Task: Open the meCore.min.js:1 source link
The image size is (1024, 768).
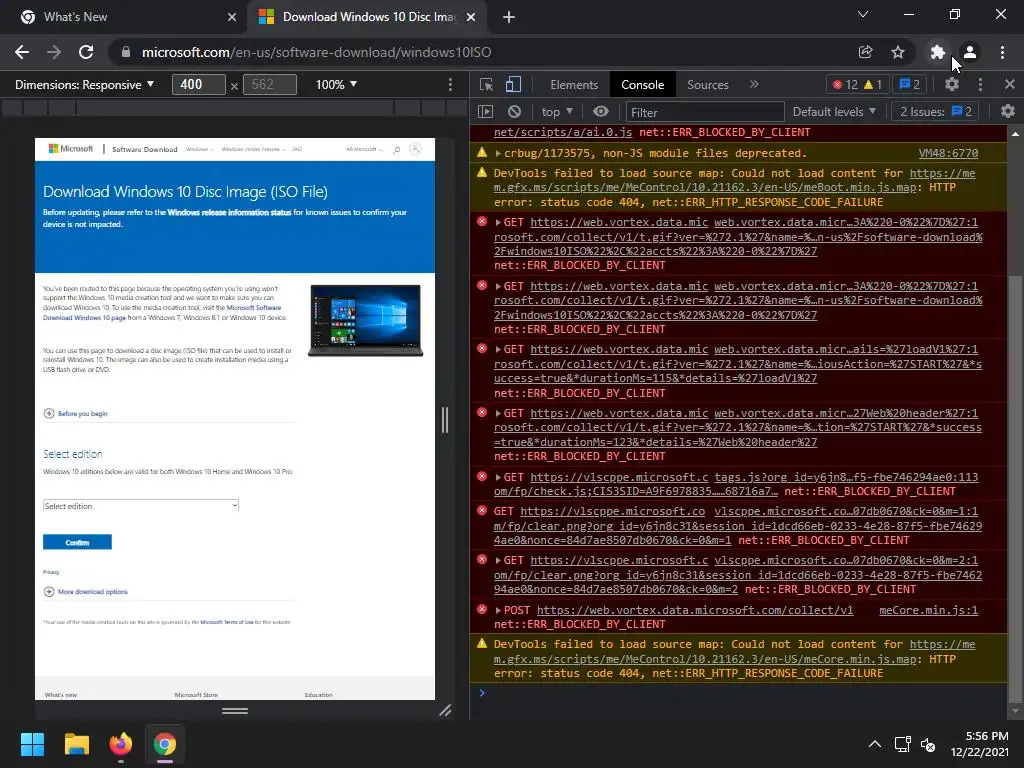Action: click(x=929, y=610)
